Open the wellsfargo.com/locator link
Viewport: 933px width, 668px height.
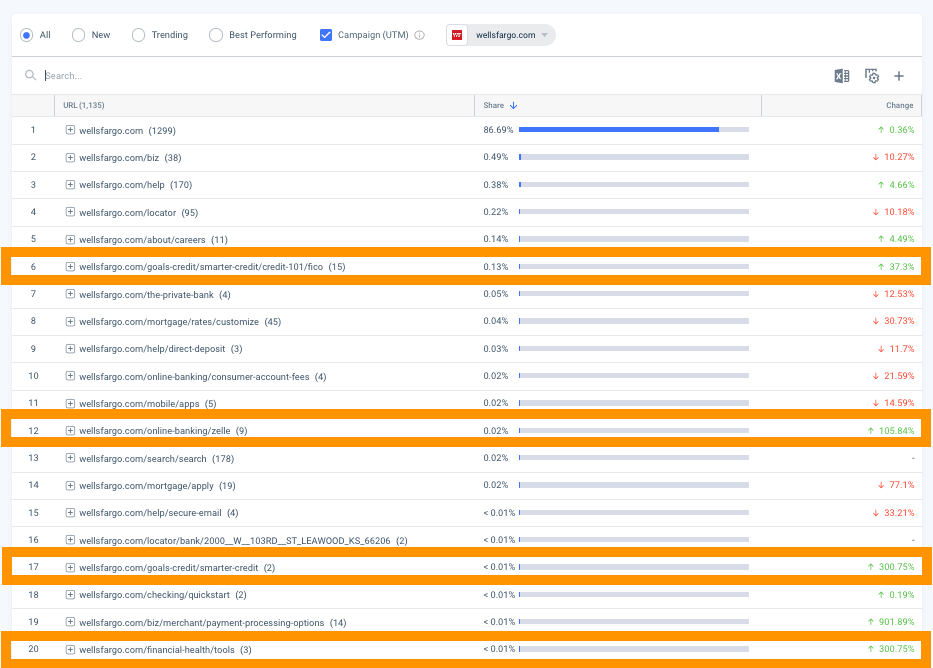(x=127, y=212)
